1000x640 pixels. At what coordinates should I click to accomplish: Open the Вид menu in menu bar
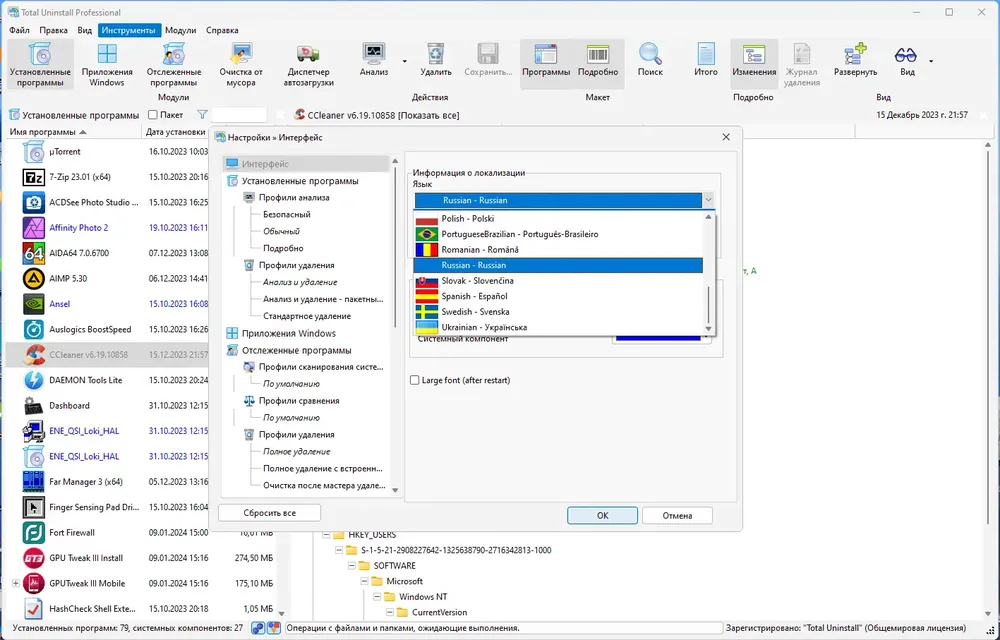(x=85, y=30)
